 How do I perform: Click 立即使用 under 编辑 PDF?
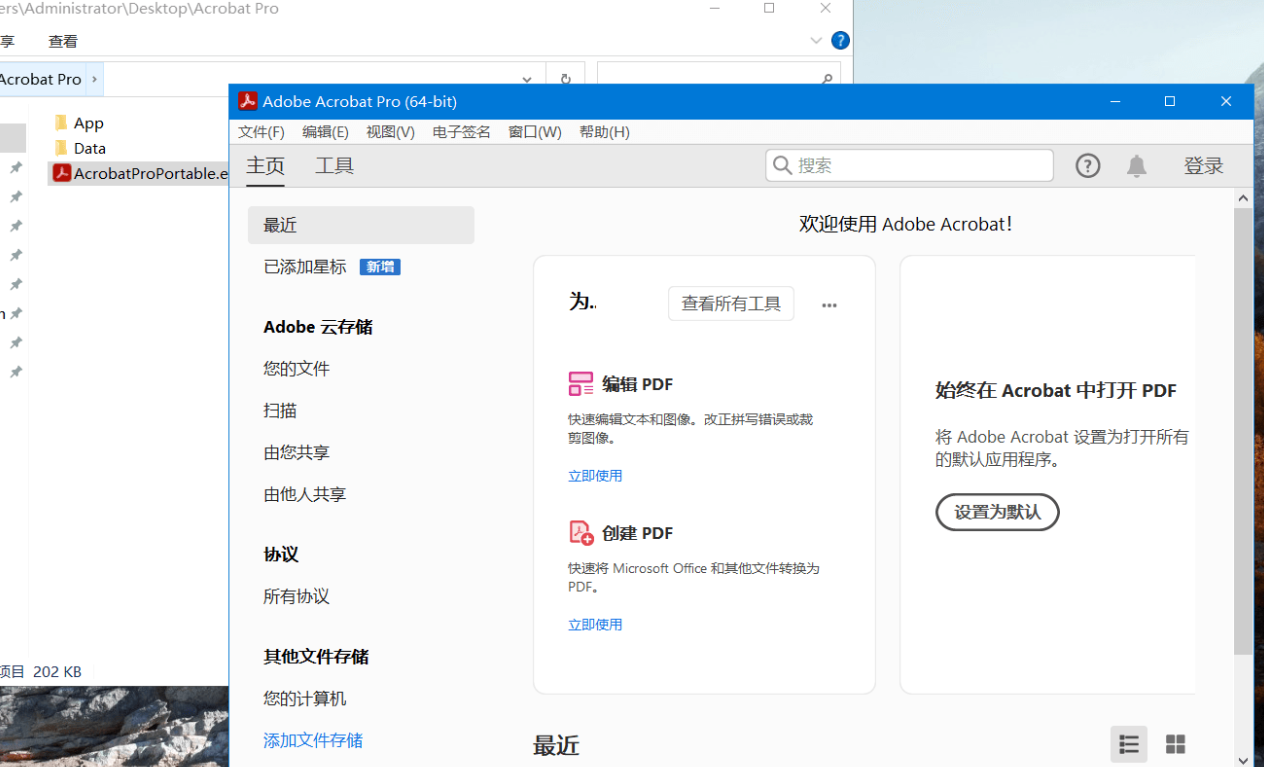[595, 475]
